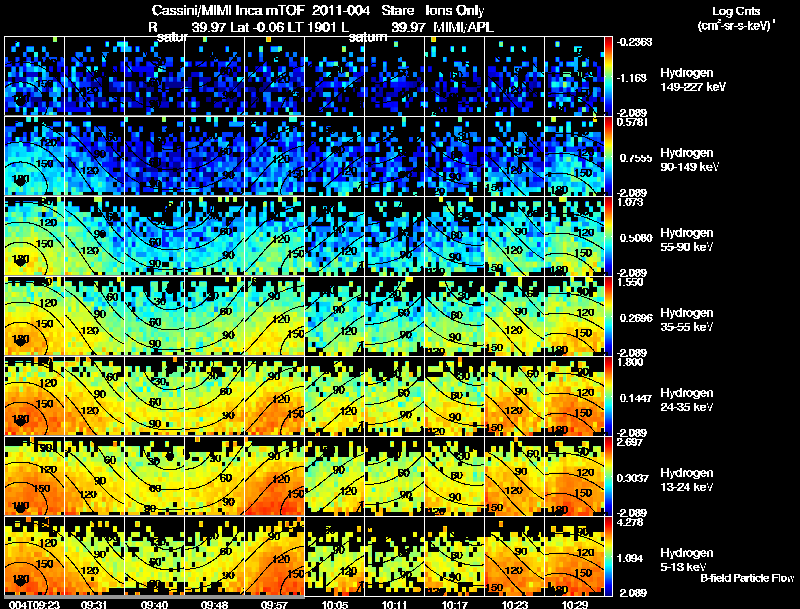Image resolution: width=800 pixels, height=609 pixels.
Task: Select the 24-35 keV panel at 09:57
Action: [x=274, y=396]
